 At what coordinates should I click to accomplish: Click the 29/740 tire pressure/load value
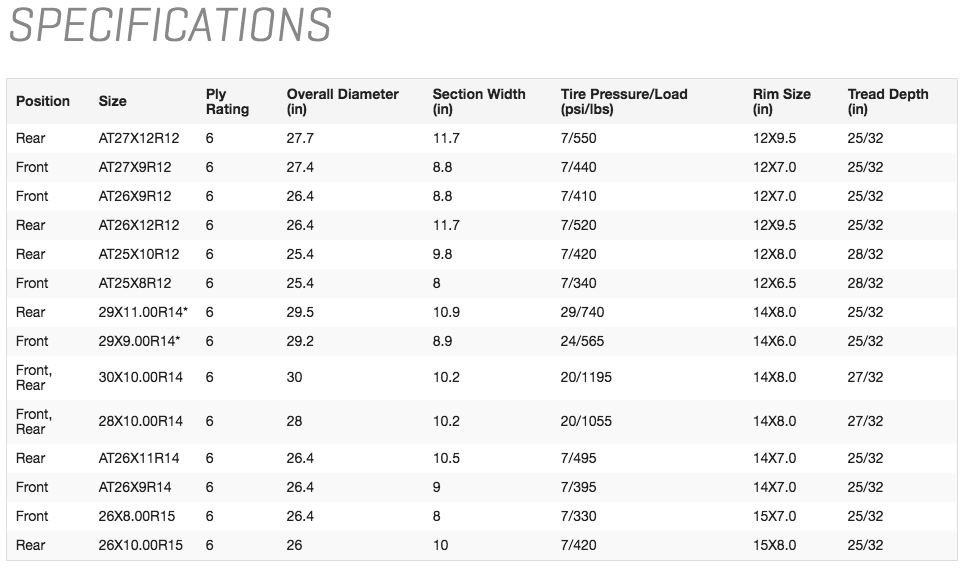582,312
